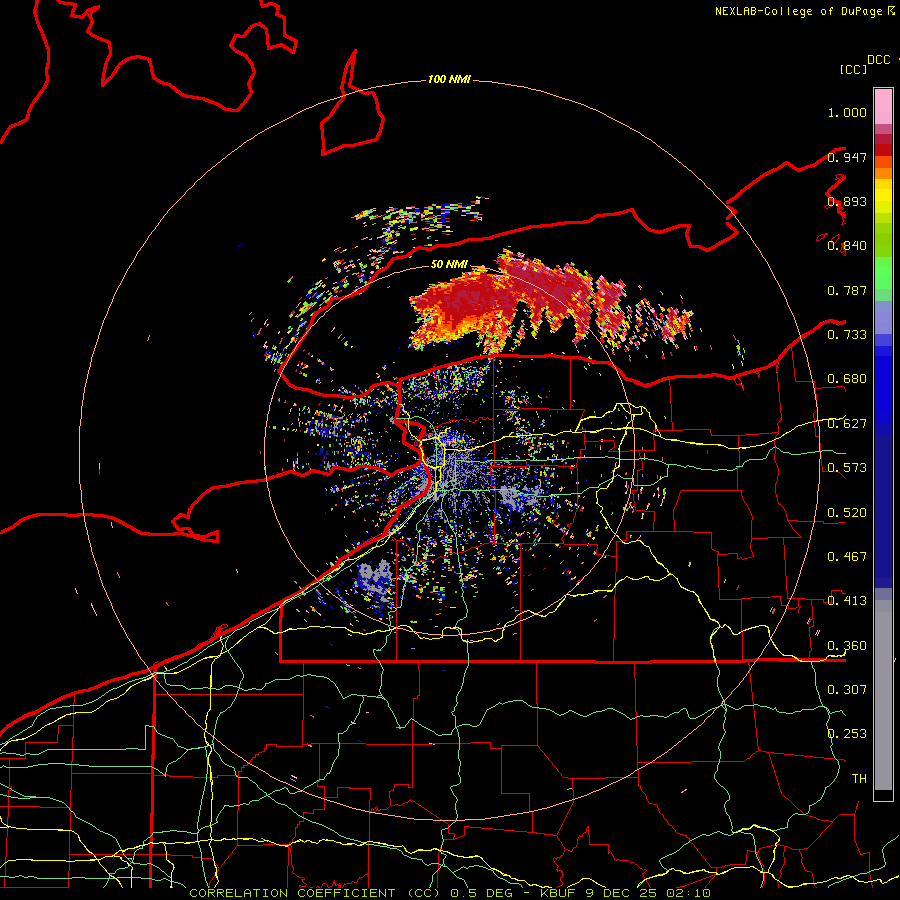Click the [CC] unit label

853,69
